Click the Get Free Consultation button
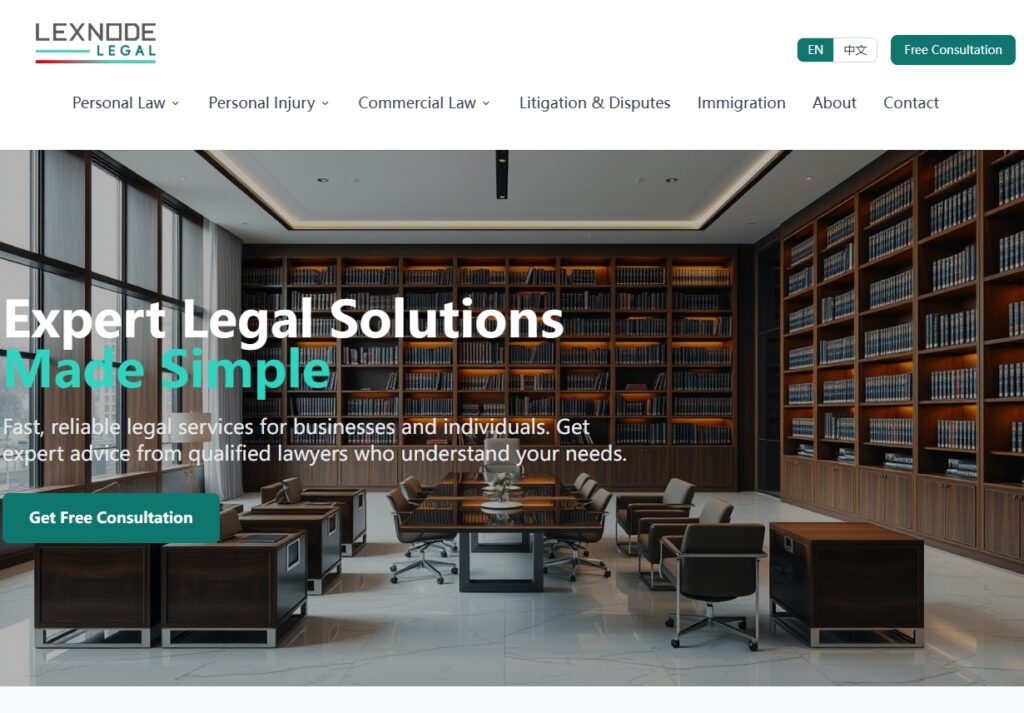 click(x=111, y=518)
